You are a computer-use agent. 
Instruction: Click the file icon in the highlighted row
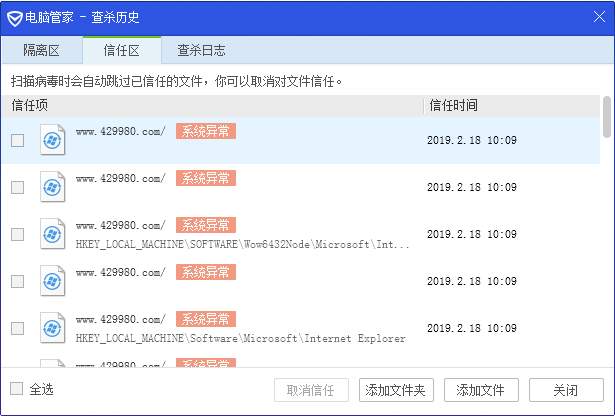(53, 140)
